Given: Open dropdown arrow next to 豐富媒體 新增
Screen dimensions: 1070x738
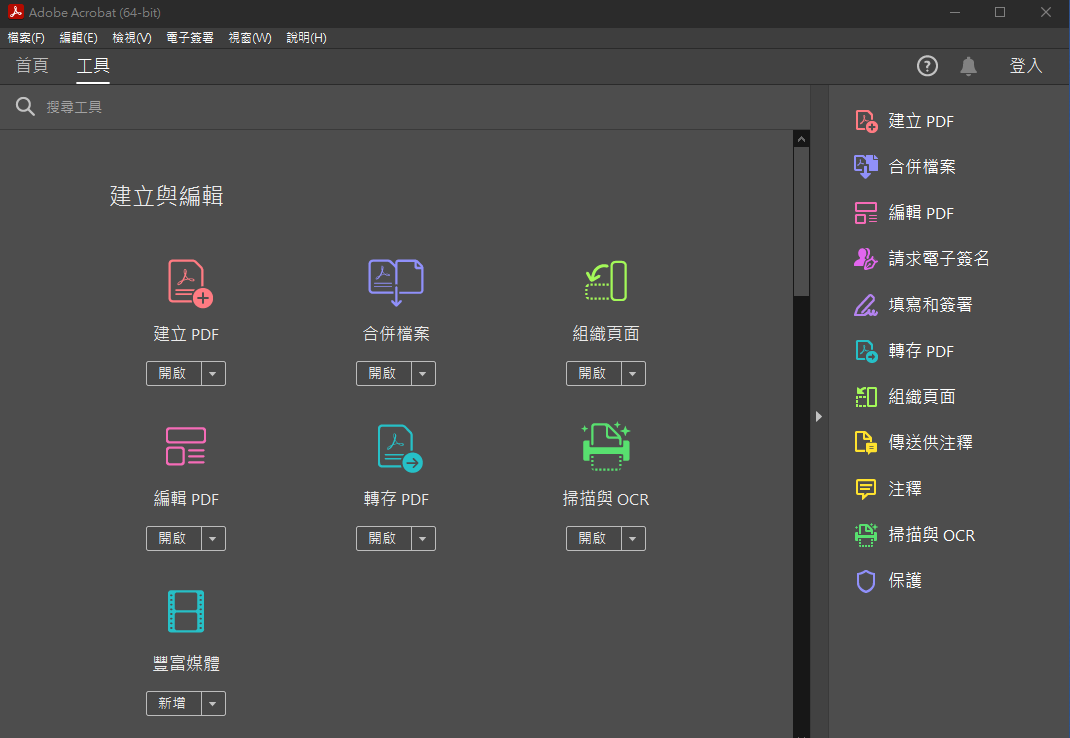Looking at the screenshot, I should [x=214, y=704].
